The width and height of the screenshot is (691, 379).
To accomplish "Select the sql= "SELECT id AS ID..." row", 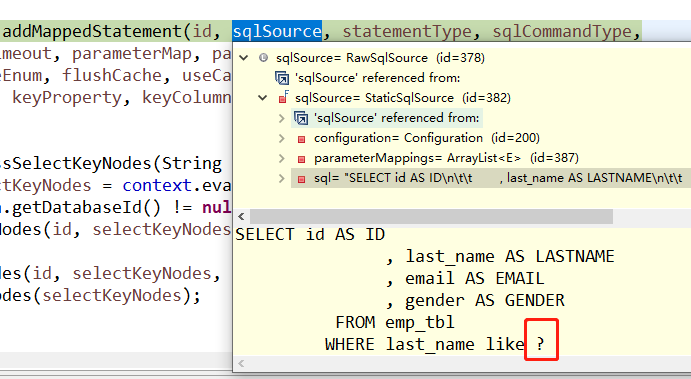I will pos(490,178).
